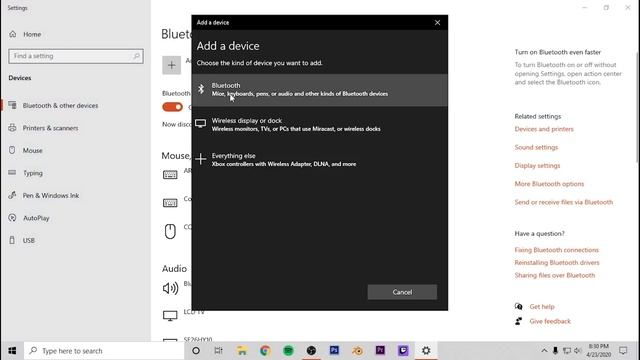Click the taskbar search box

coord(104,351)
